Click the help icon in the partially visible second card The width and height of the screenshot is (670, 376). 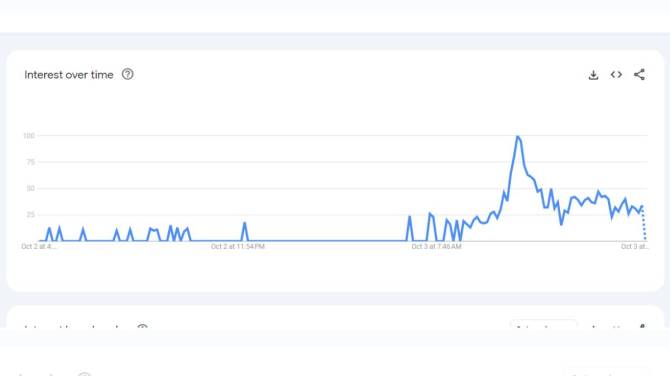[x=142, y=326]
